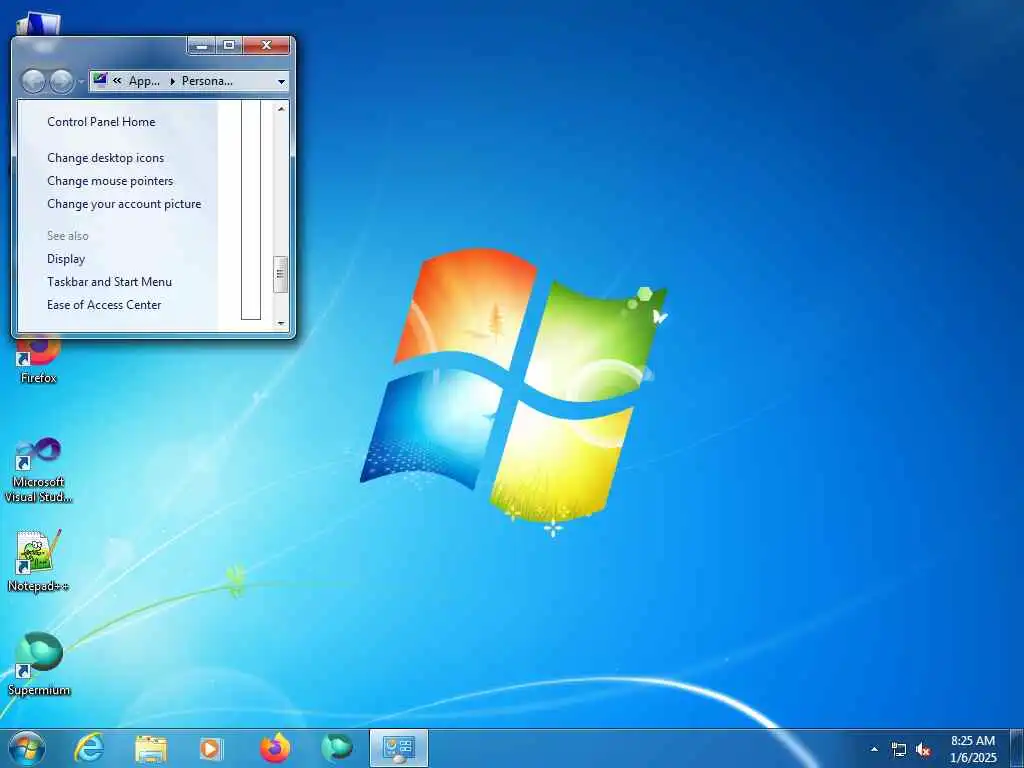1024x768 pixels.
Task: Open Windows Explorer from the taskbar
Action: click(x=151, y=748)
